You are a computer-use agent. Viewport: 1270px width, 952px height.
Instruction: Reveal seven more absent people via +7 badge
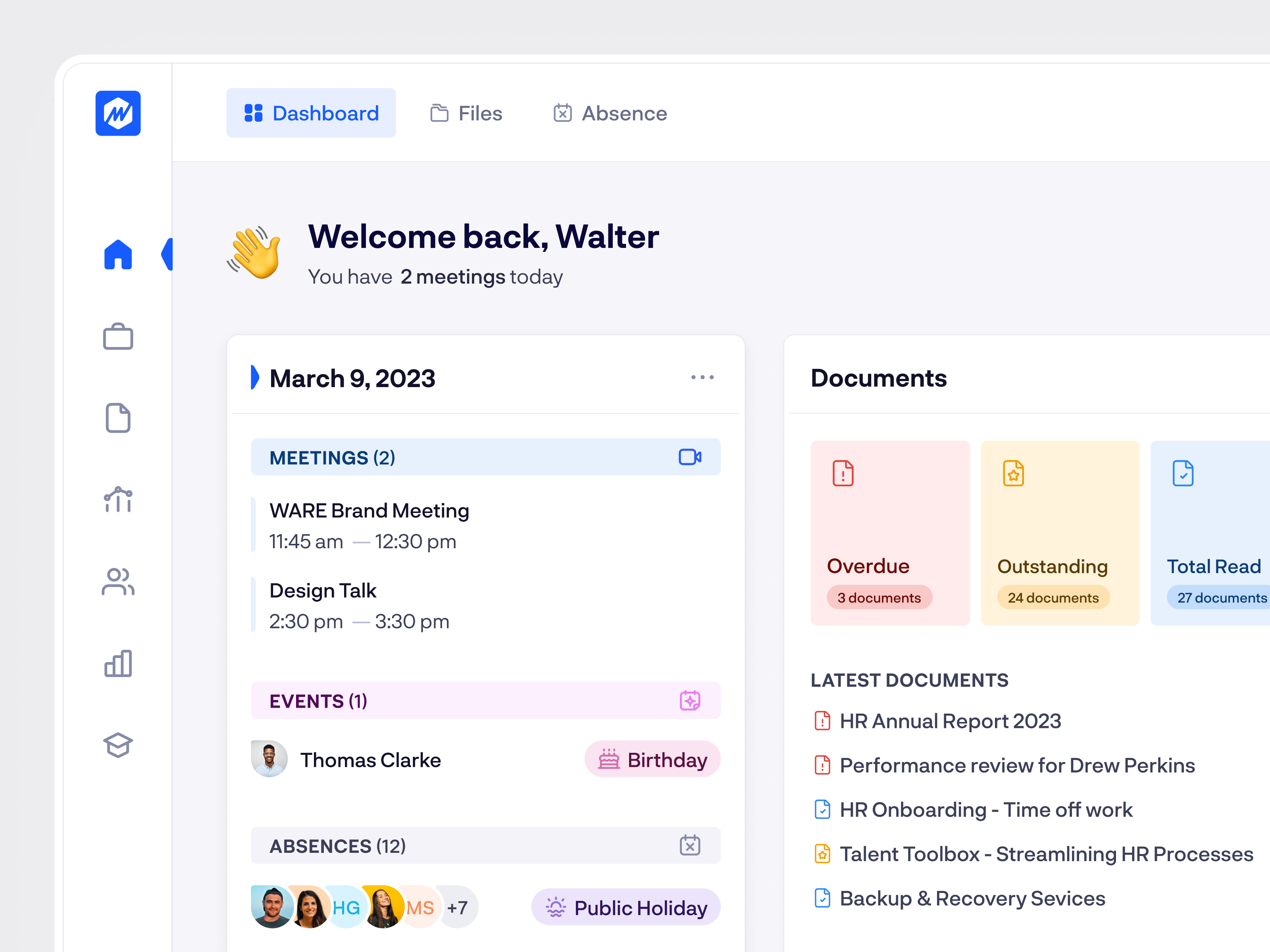tap(458, 907)
